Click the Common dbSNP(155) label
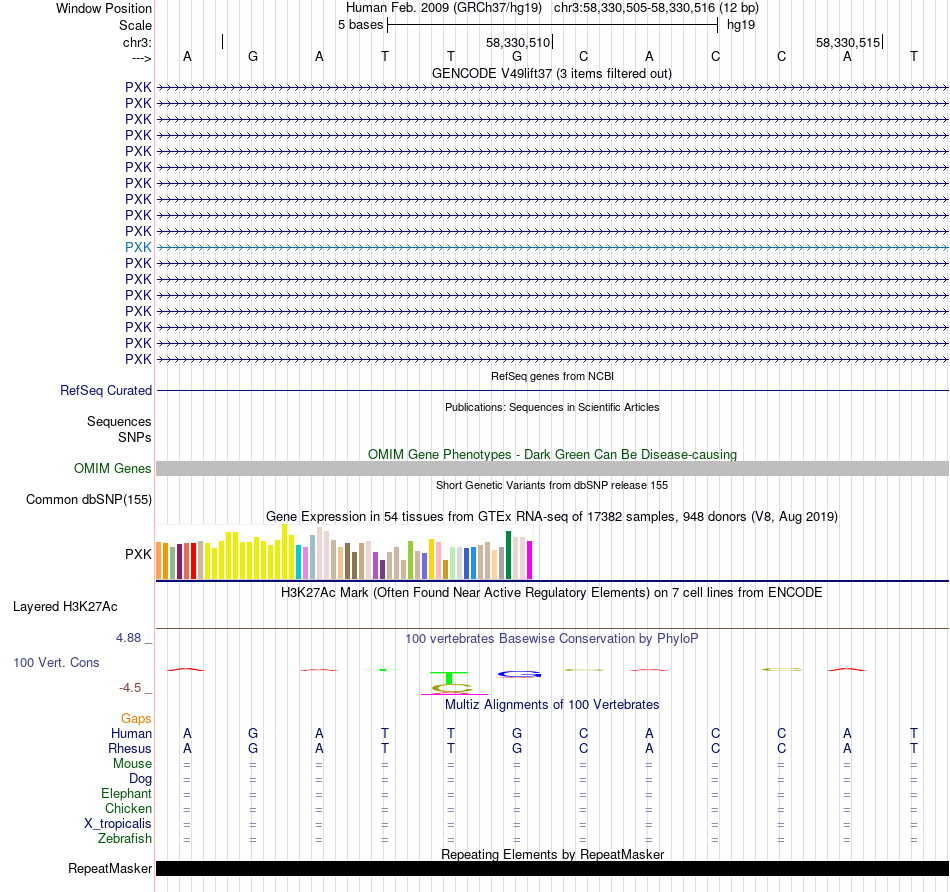950x892 pixels. [x=88, y=499]
